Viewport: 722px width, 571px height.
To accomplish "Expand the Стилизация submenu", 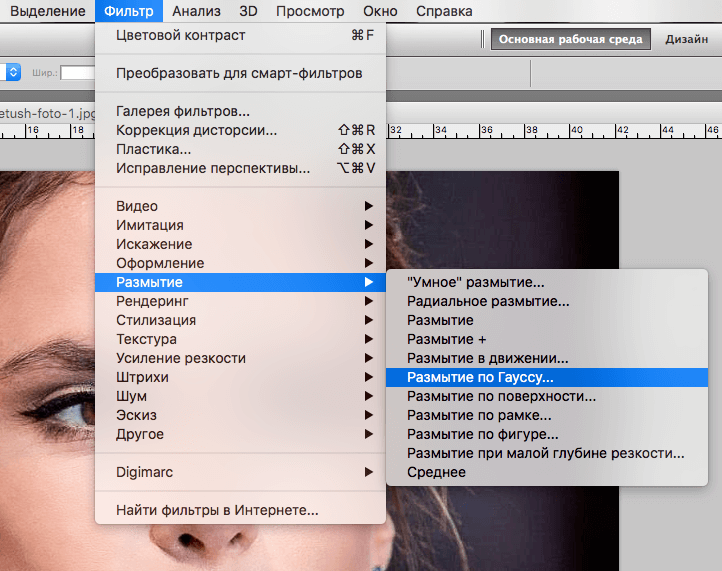I will pyautogui.click(x=240, y=320).
